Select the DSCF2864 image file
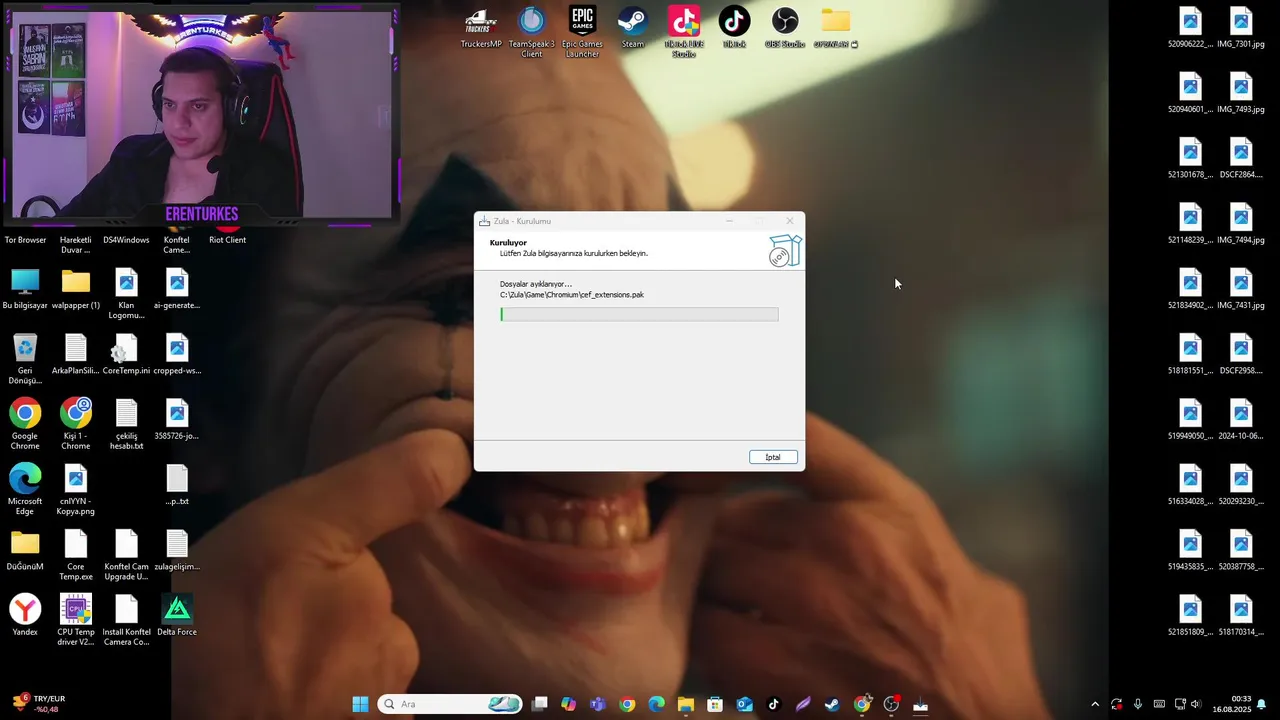 (1241, 158)
